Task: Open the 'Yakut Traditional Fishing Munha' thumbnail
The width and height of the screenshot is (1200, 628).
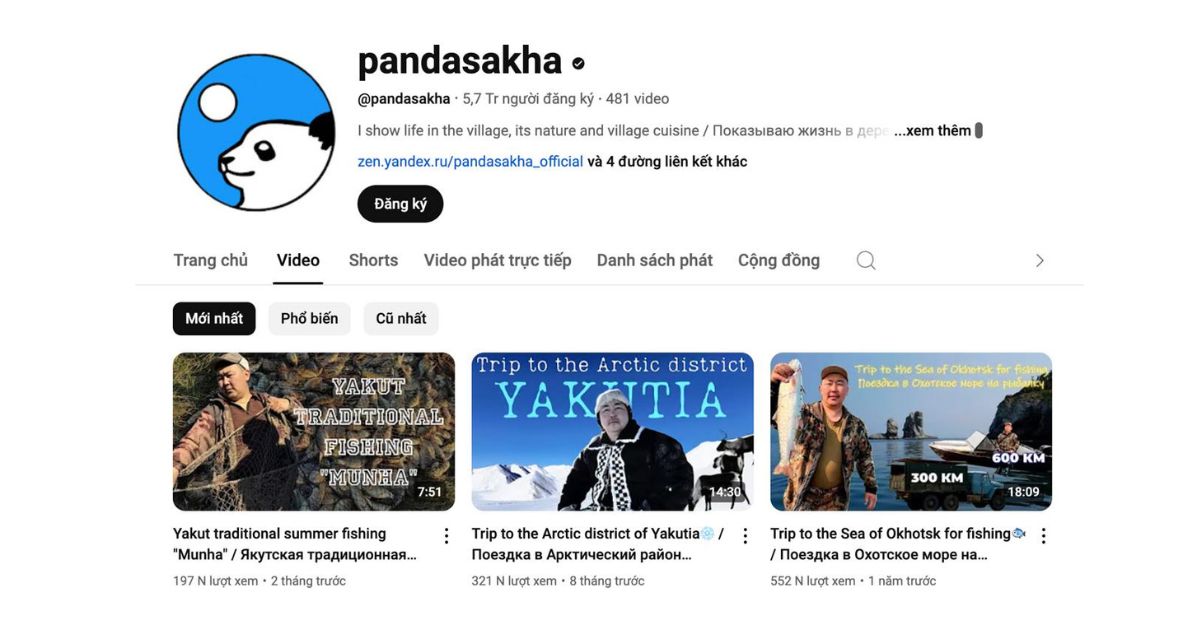Action: 314,431
